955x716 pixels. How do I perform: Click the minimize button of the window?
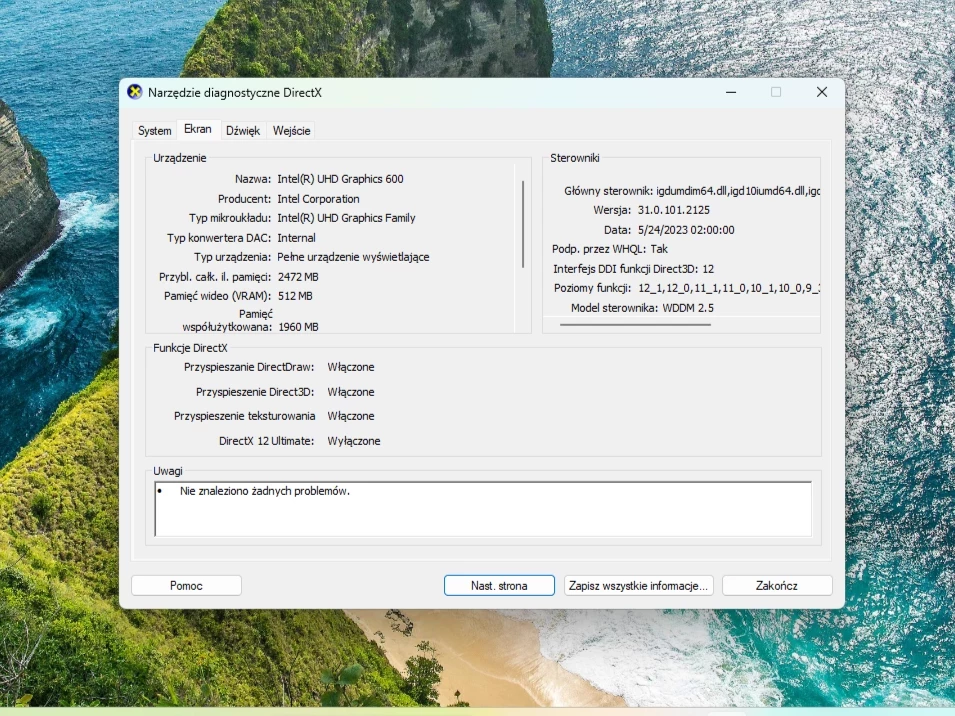click(731, 92)
